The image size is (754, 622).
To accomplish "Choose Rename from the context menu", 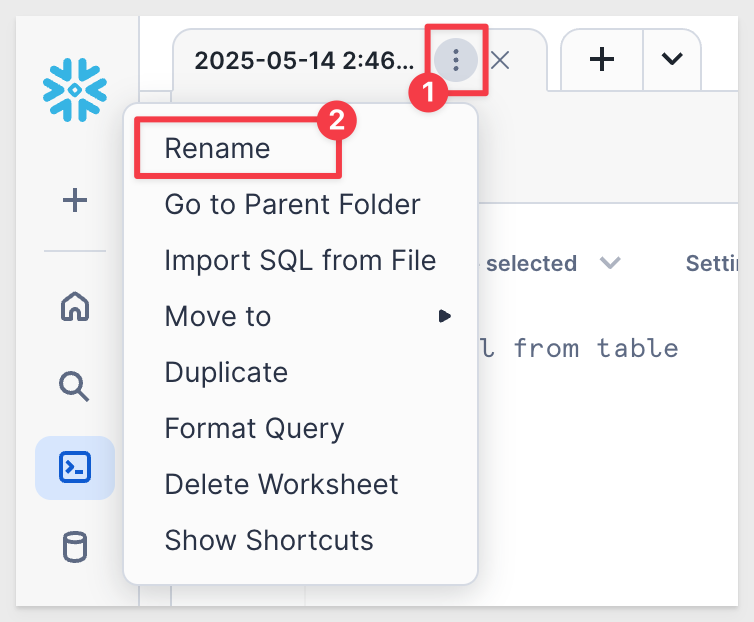I will pos(217,148).
